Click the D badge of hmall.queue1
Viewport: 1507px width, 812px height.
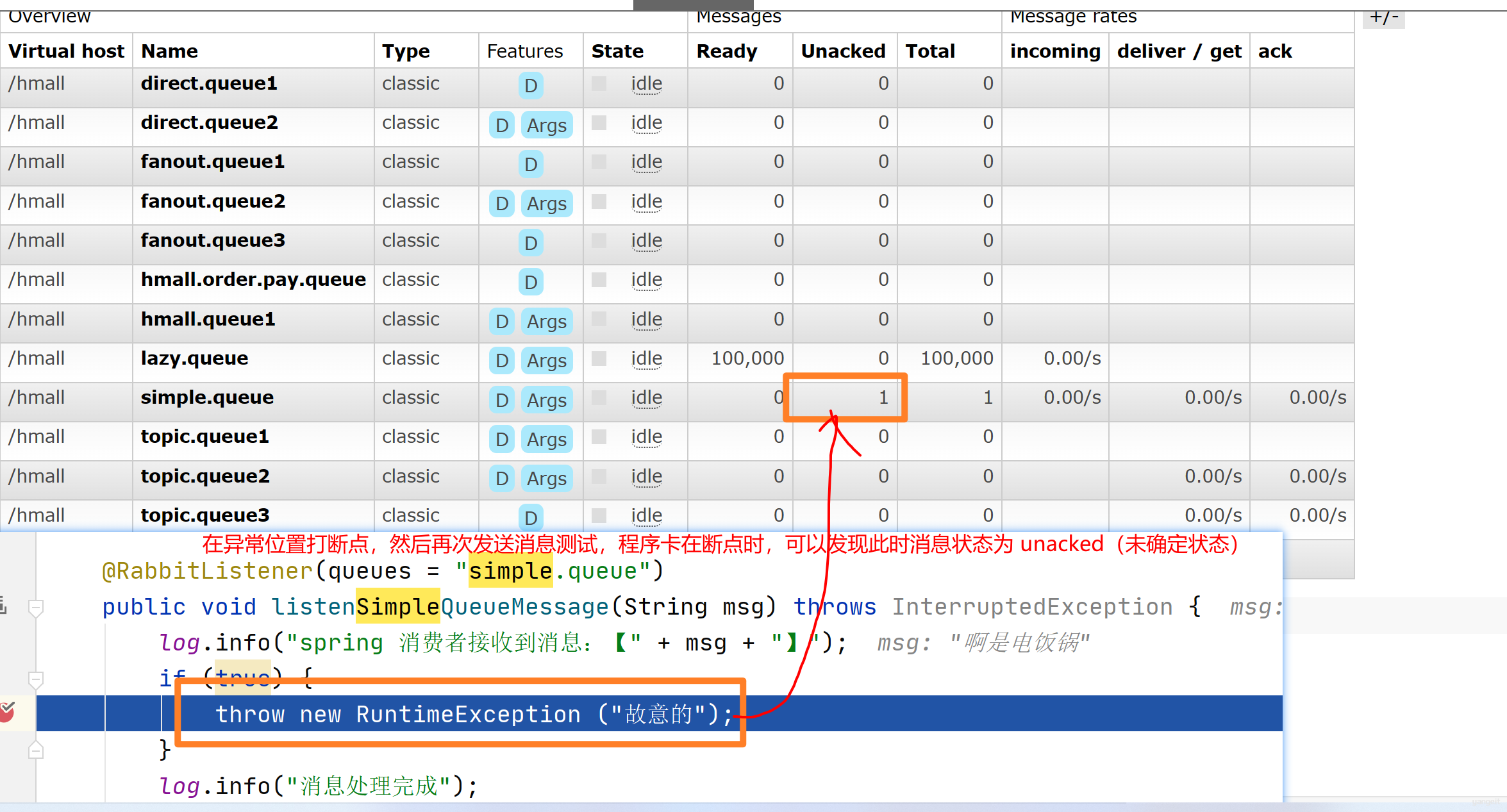[502, 321]
